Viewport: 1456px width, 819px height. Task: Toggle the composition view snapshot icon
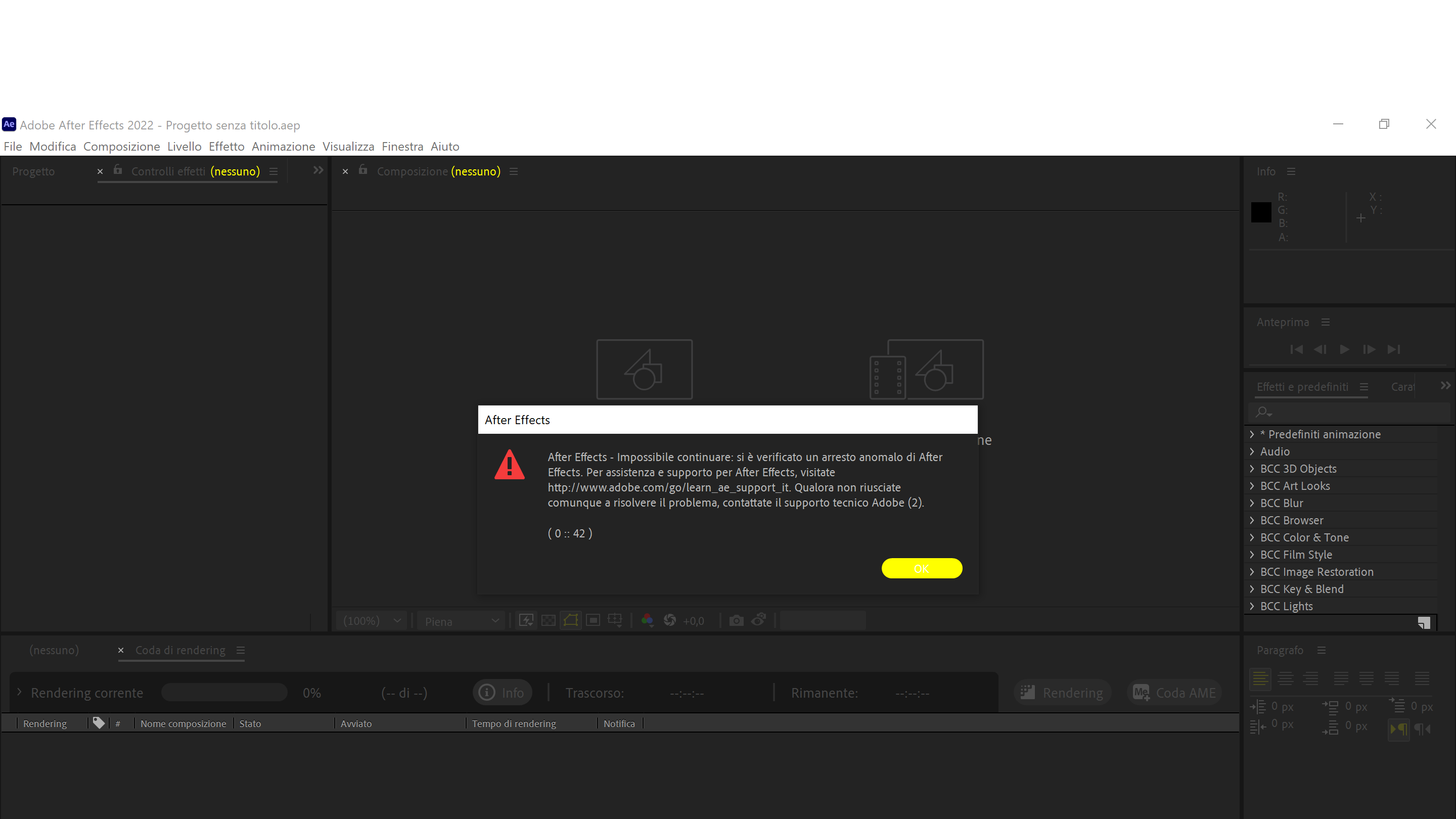(x=734, y=620)
